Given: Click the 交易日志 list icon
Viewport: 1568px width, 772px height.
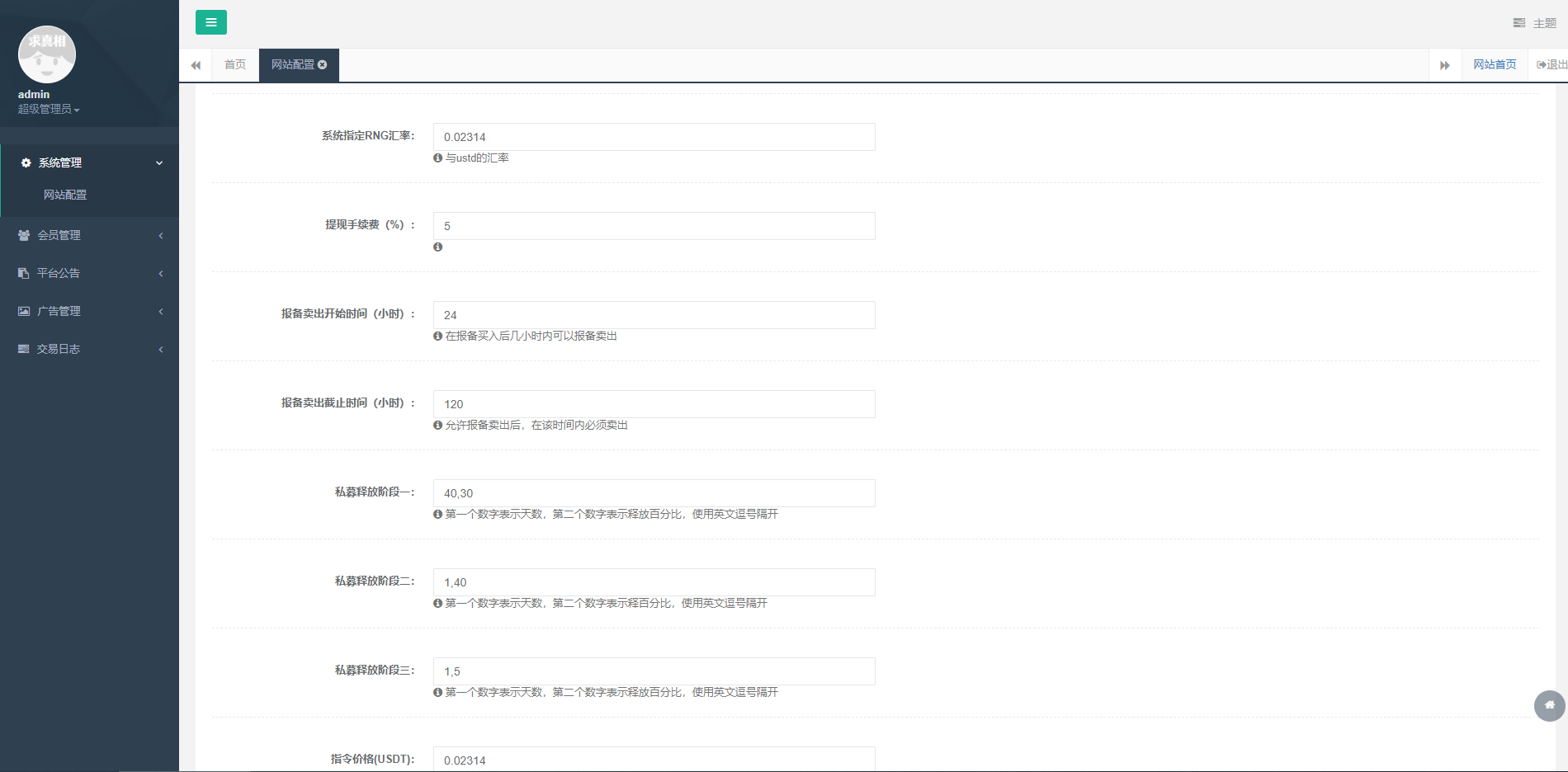Looking at the screenshot, I should click(24, 349).
